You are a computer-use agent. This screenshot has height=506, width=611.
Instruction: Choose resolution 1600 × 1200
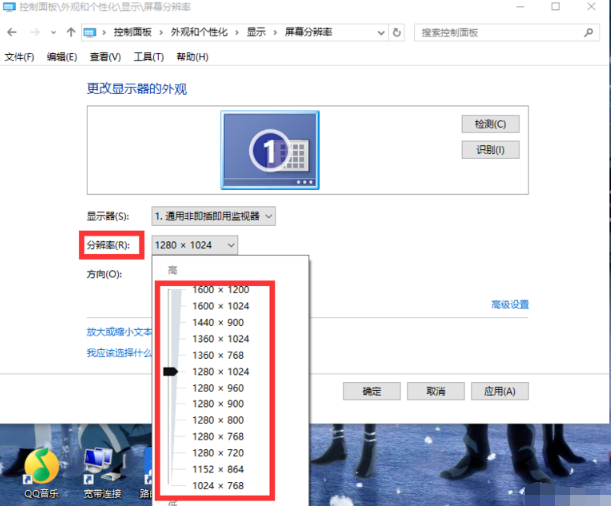(x=221, y=290)
